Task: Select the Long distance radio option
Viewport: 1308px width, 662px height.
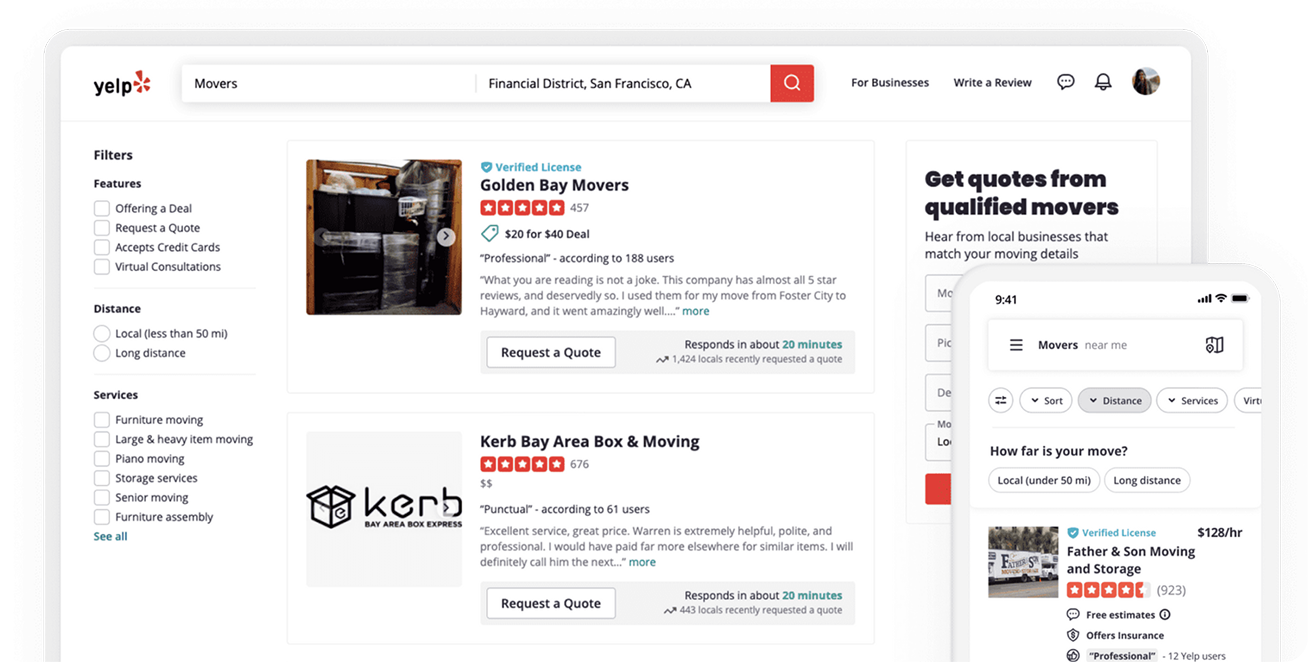Action: [x=102, y=353]
